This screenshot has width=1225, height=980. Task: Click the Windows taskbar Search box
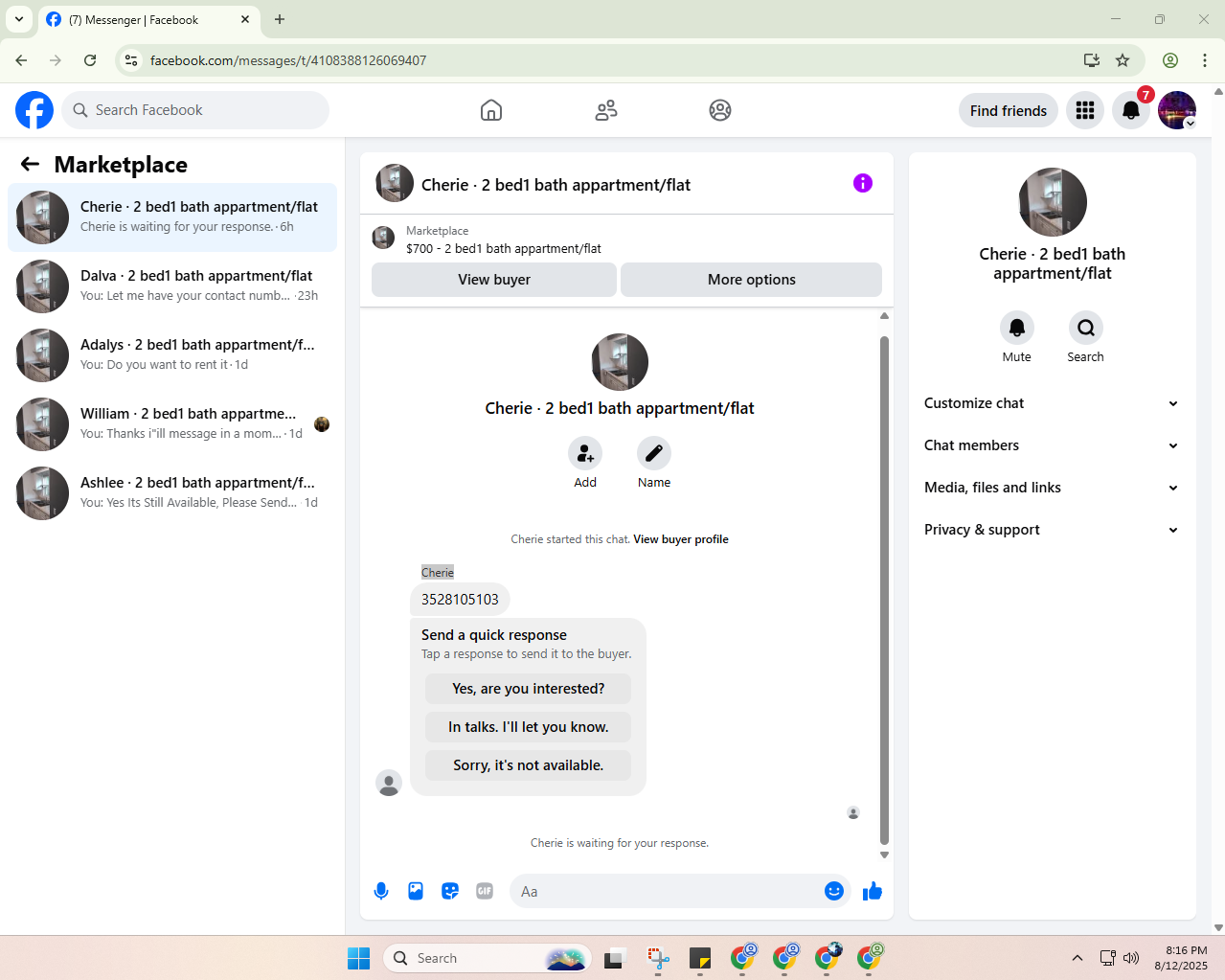pyautogui.click(x=488, y=958)
